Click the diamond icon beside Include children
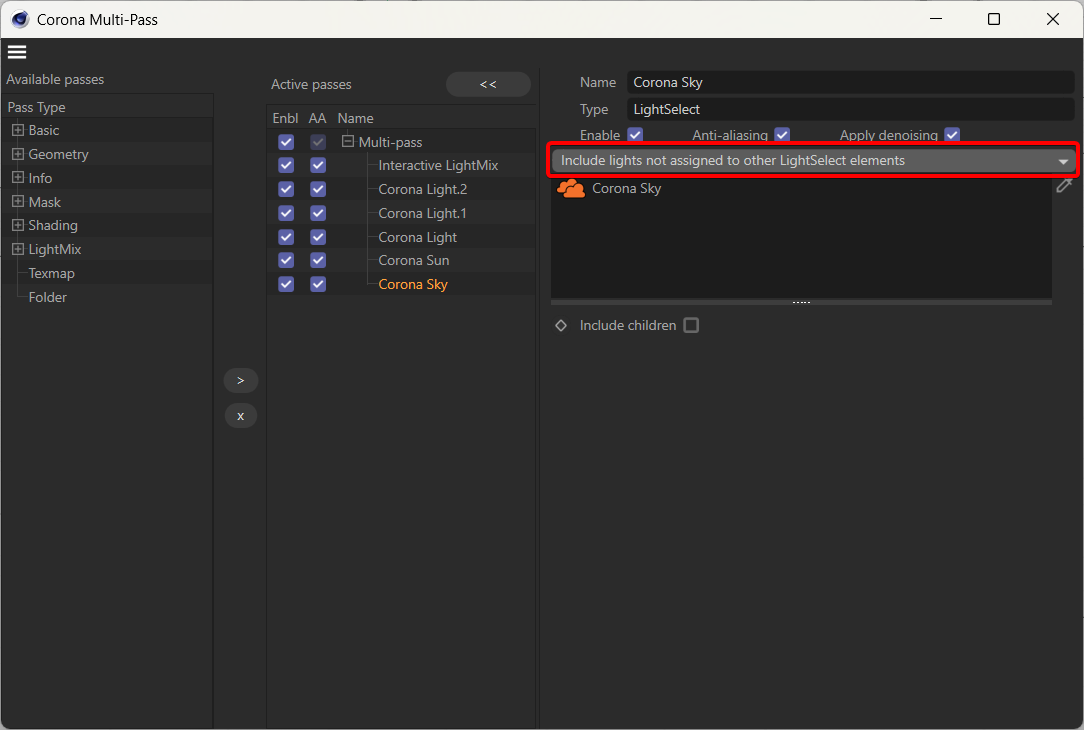This screenshot has width=1084, height=730. pyautogui.click(x=561, y=324)
